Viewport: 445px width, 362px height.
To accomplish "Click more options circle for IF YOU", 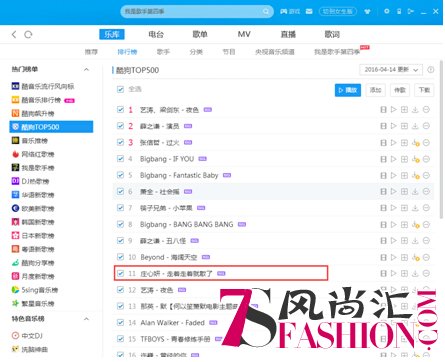I will point(426,159).
